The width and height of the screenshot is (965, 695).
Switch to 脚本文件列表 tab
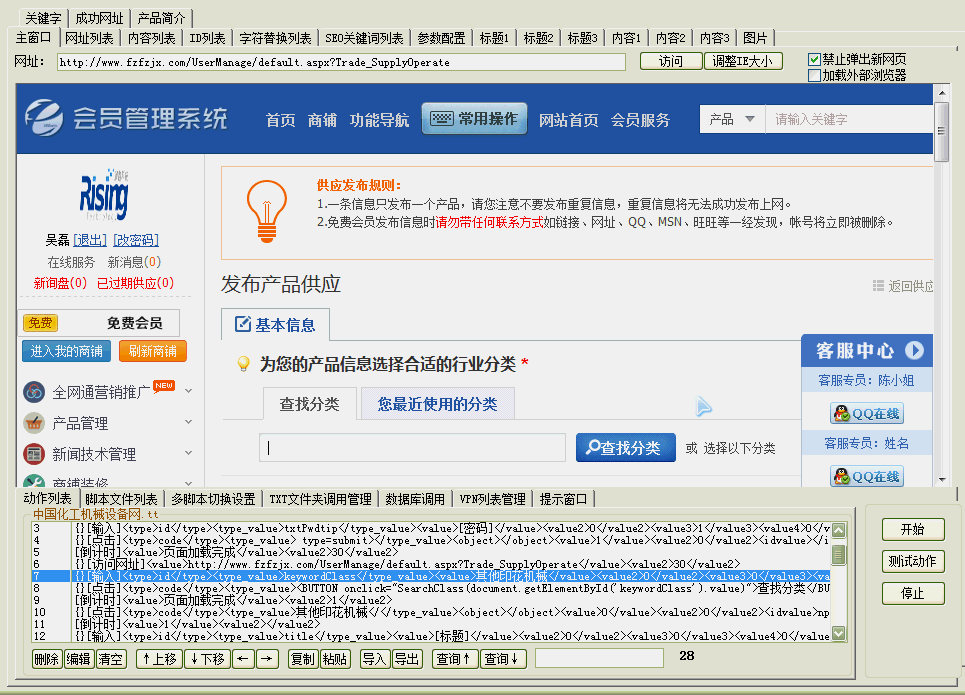121,499
